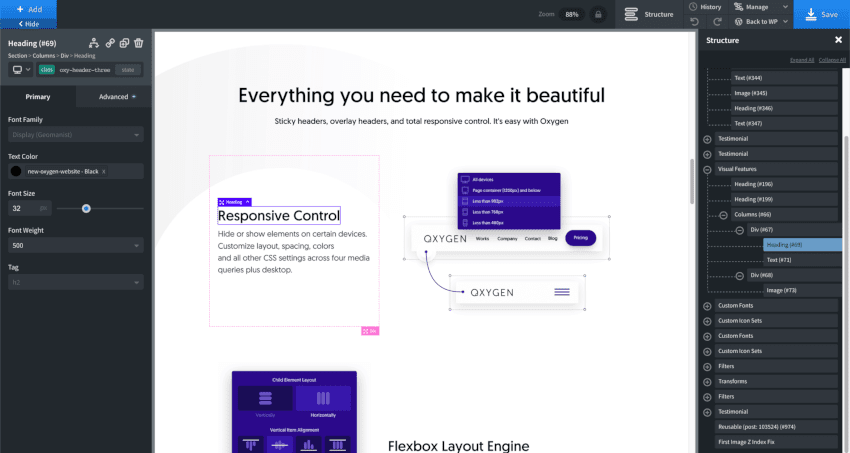Select Visual Features in the tree

click(776, 169)
